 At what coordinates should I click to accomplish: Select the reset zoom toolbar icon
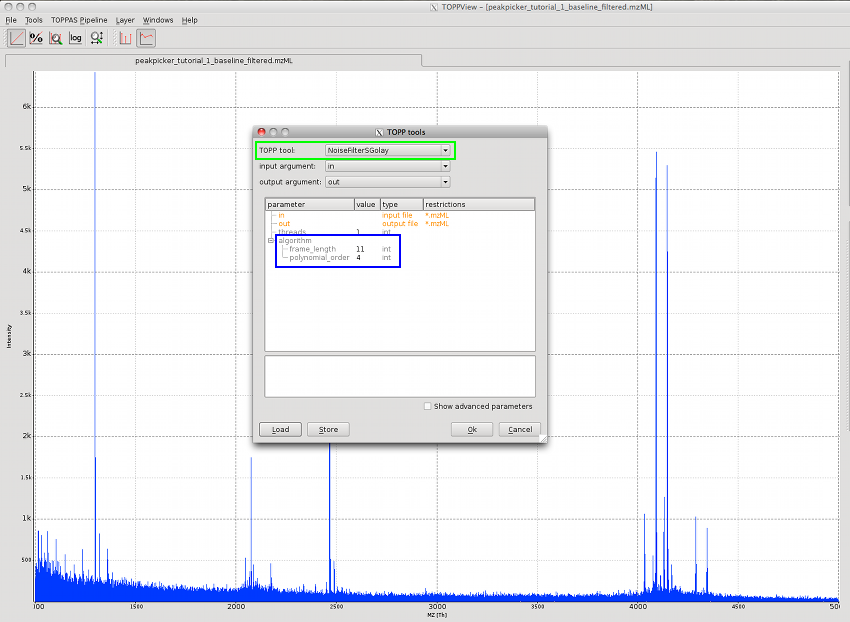[x=16, y=38]
